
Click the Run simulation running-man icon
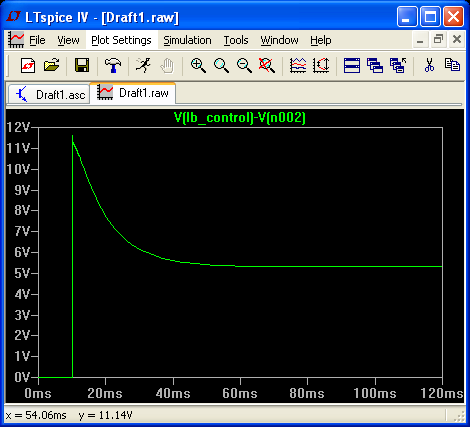143,65
